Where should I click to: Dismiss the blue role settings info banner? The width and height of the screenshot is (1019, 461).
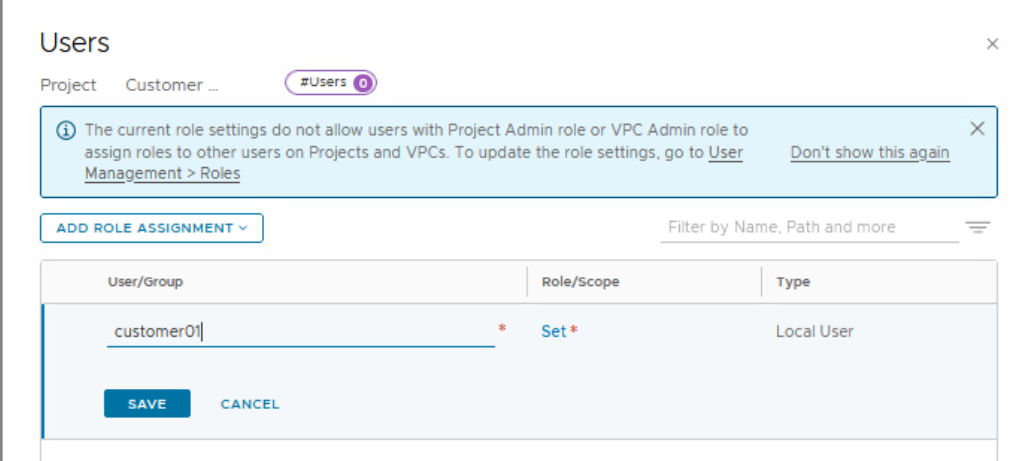(977, 129)
